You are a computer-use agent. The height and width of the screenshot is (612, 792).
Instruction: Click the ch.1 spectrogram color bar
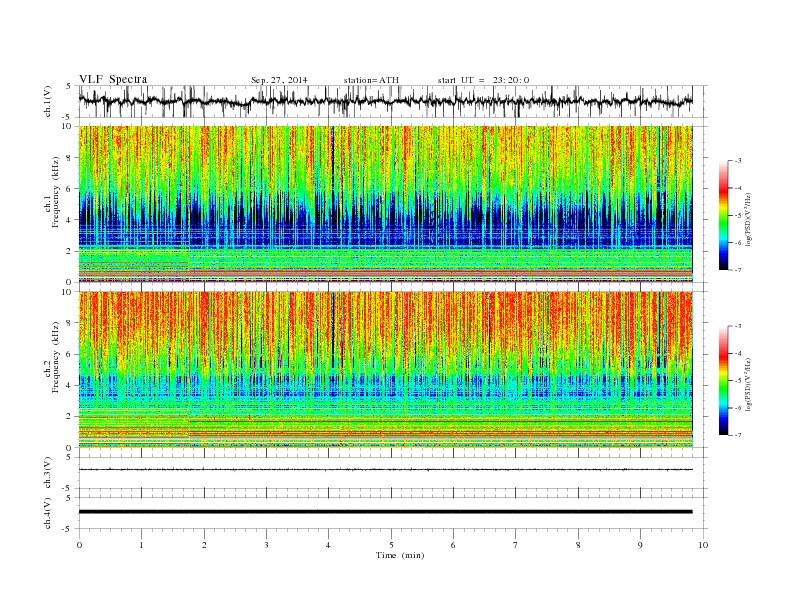724,215
